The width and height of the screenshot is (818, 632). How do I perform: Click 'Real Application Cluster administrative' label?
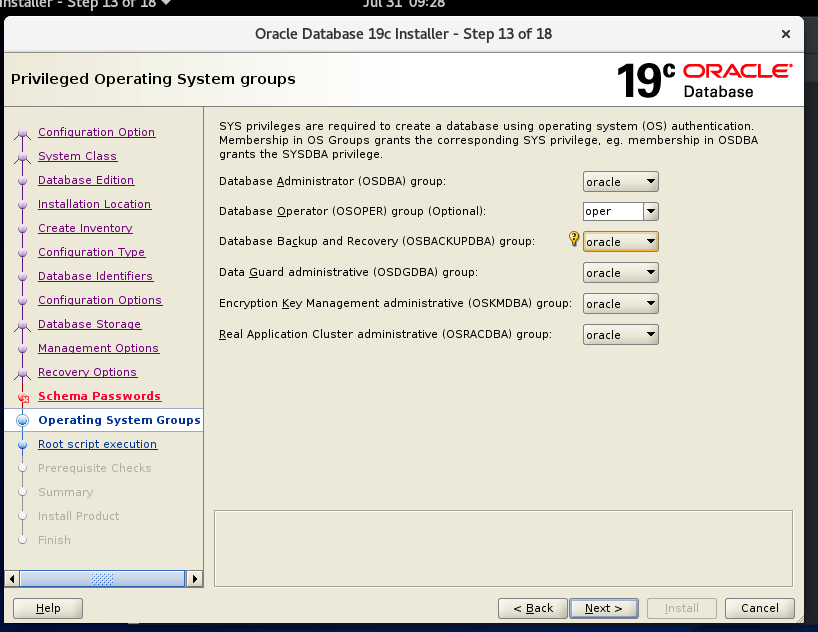(x=386, y=334)
